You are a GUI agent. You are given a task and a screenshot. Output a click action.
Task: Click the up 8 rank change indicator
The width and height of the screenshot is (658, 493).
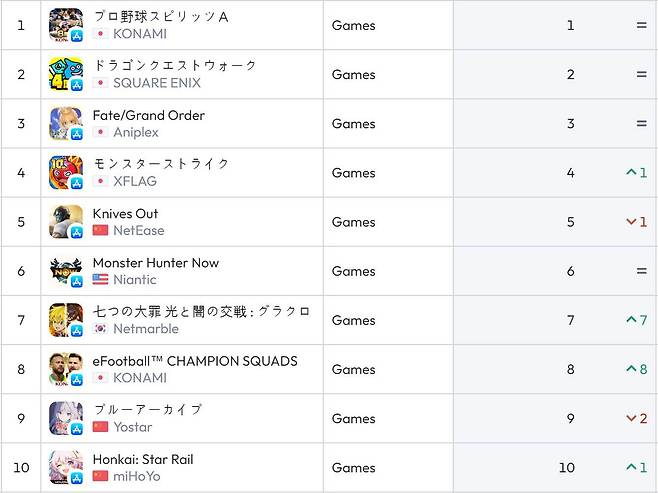(x=636, y=369)
